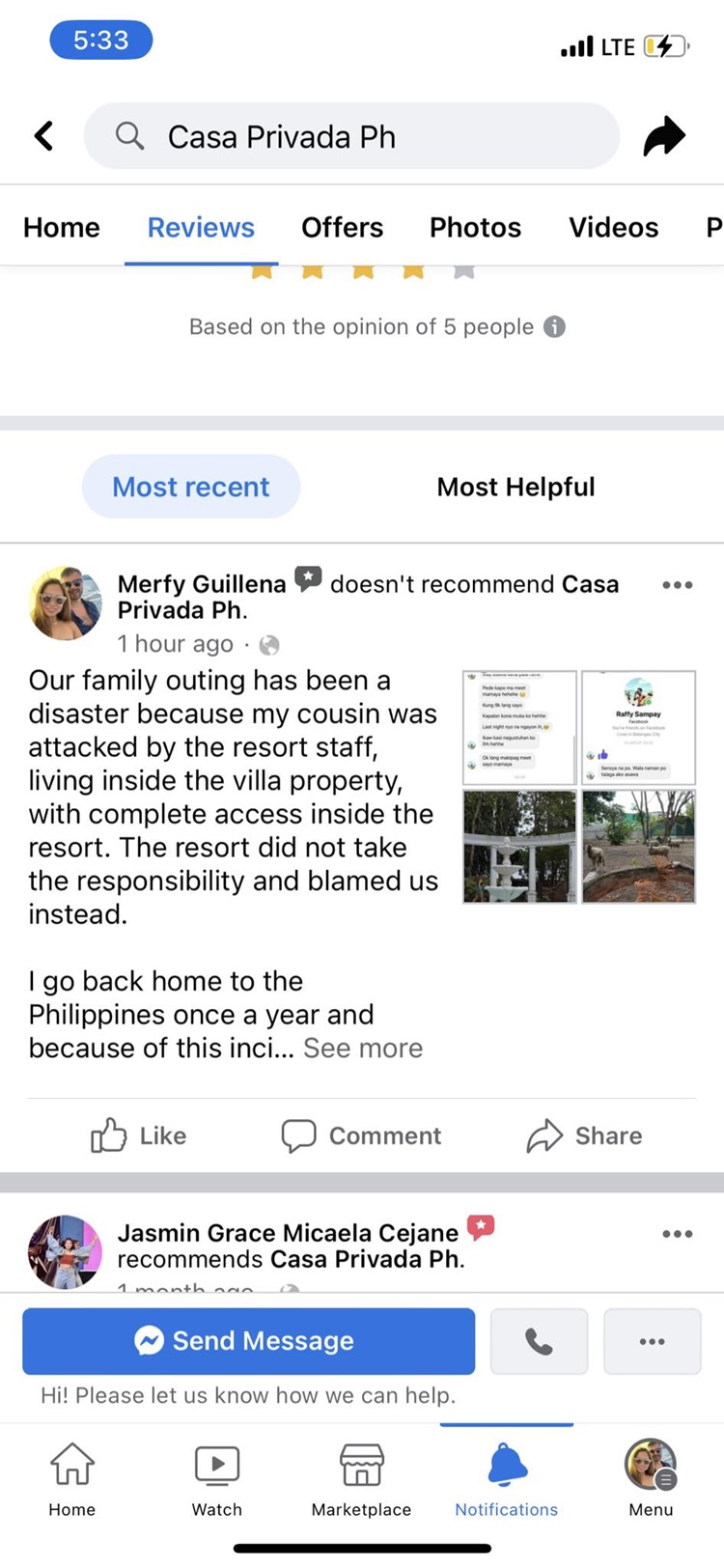Select the Most recent filter
Screen dimensions: 724x1568
tap(191, 487)
